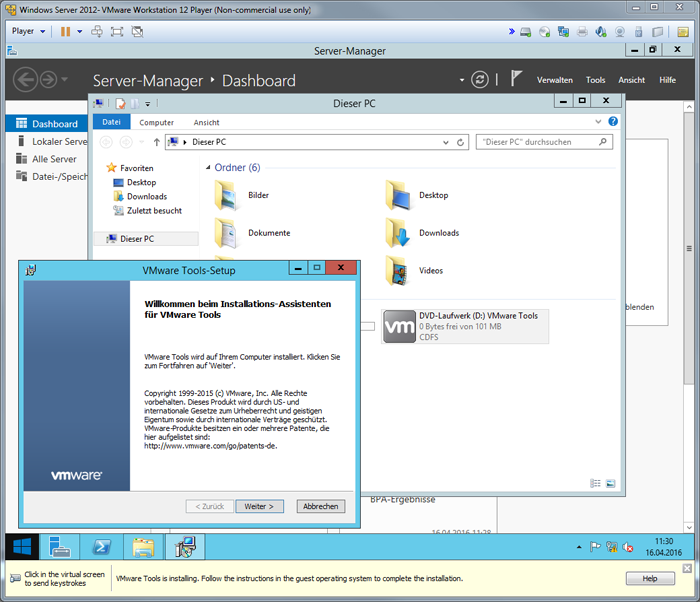Image resolution: width=700 pixels, height=602 pixels.
Task: Click Abbrechen in VMware Tools-Setup
Action: pyautogui.click(x=321, y=506)
